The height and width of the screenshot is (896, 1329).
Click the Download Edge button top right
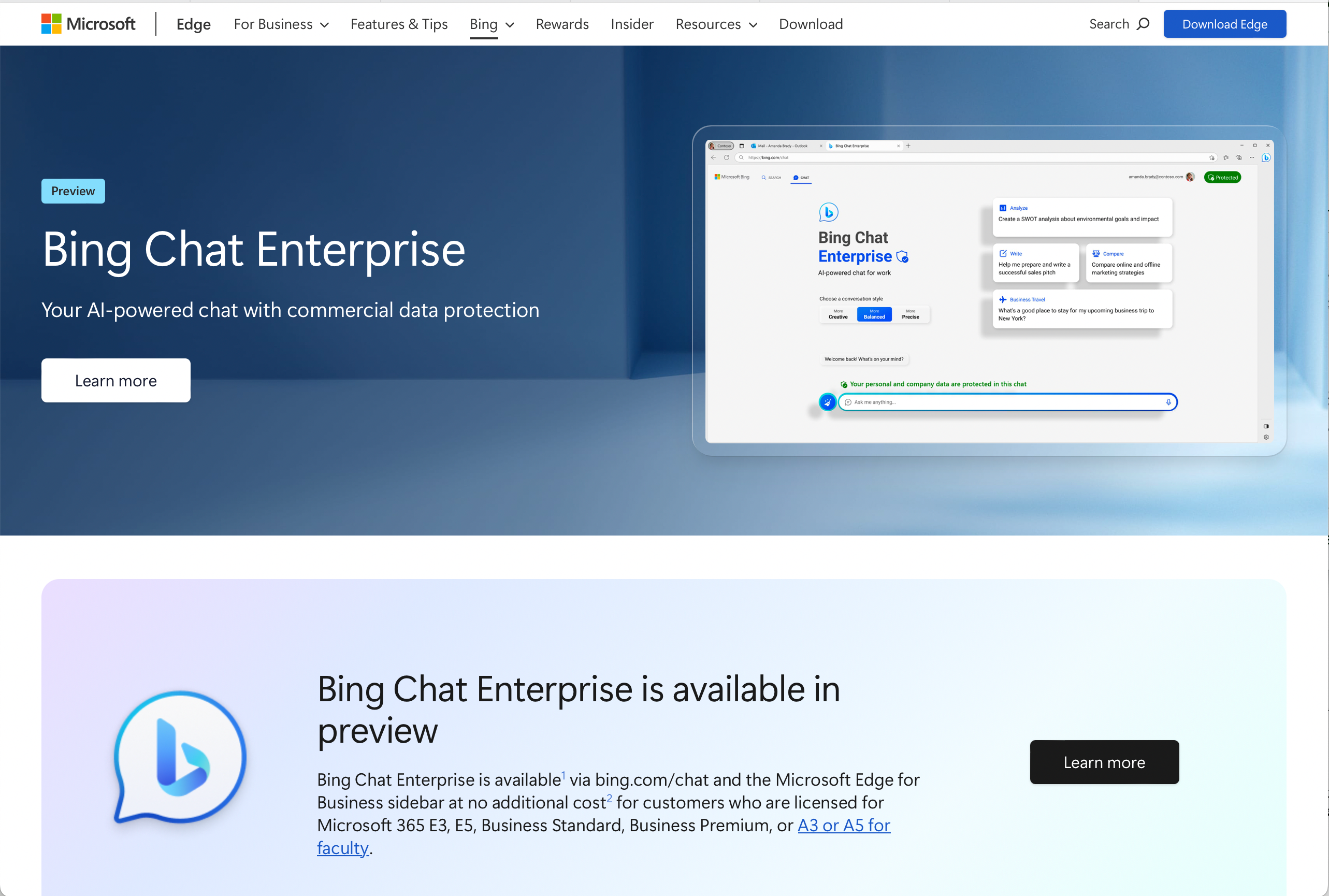click(x=1224, y=23)
